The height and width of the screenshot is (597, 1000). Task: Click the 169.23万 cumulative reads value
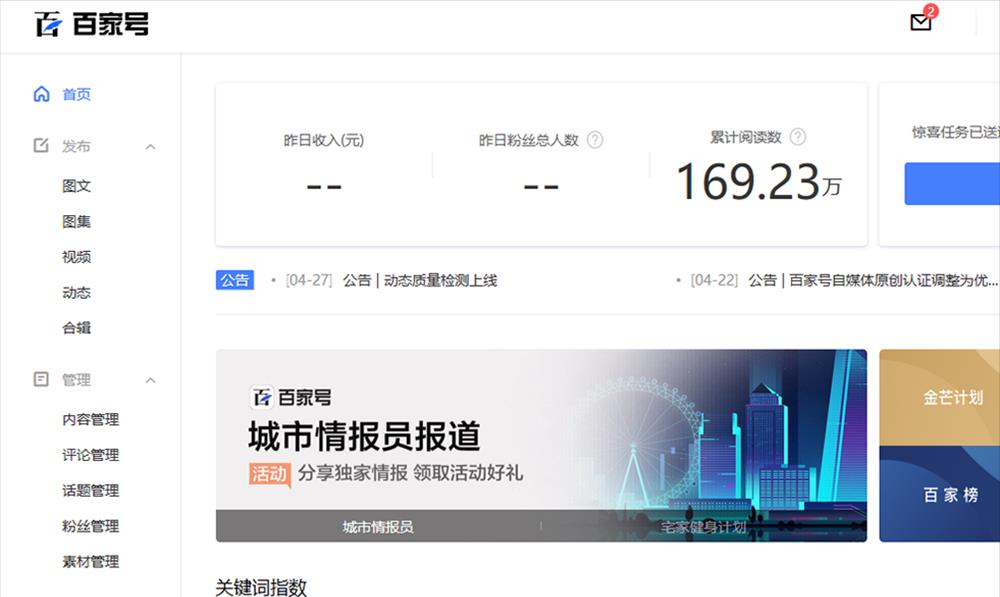point(759,182)
